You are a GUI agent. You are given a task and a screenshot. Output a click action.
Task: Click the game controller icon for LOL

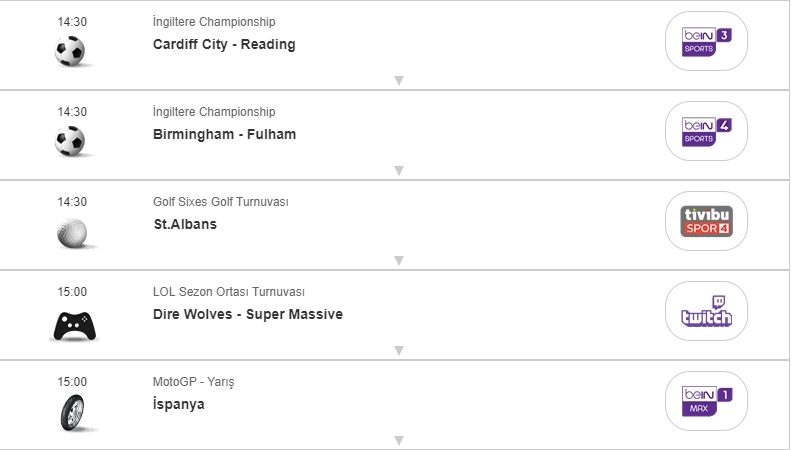point(73,324)
